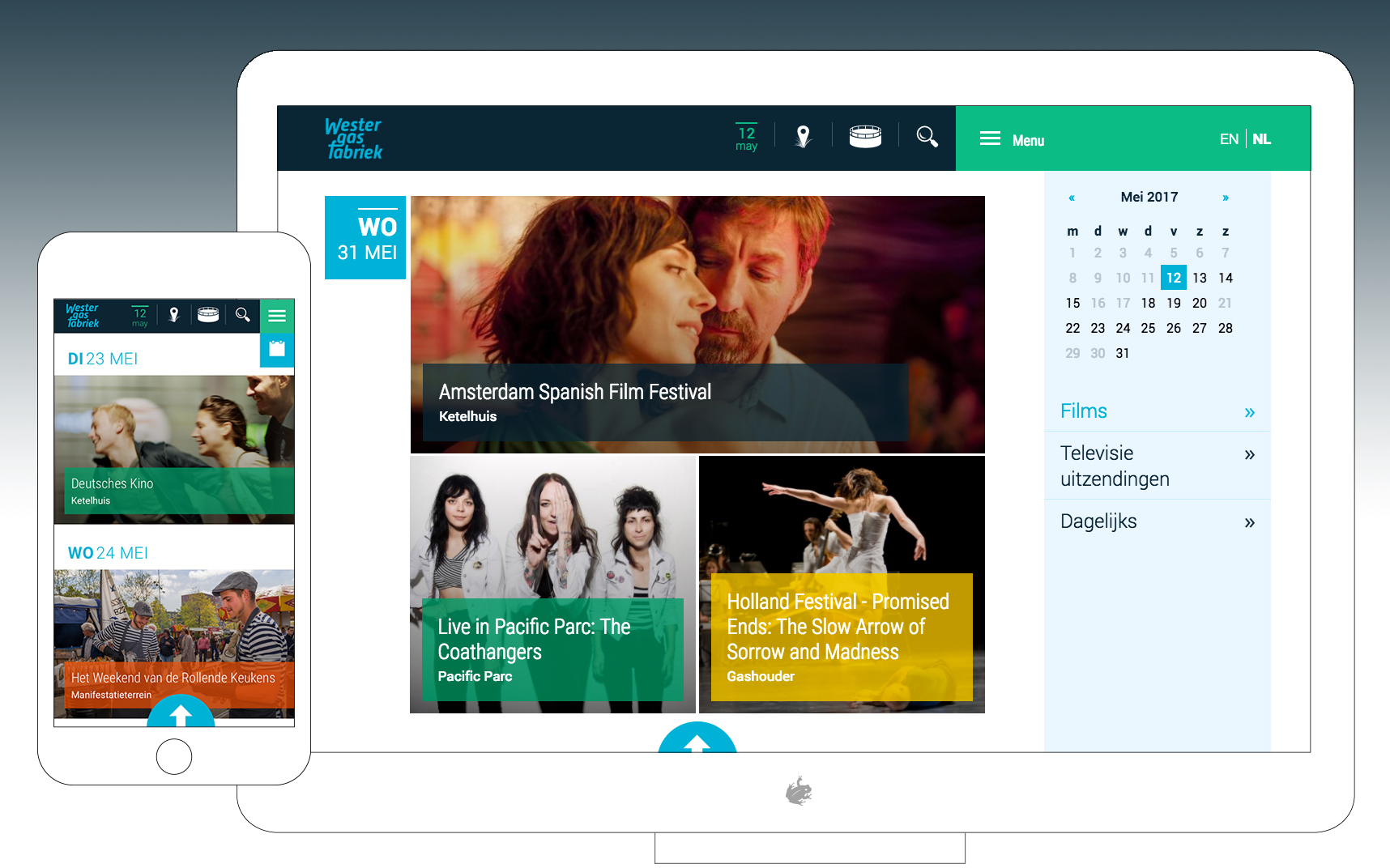Open Amsterdam Spanish Film Festival event

[x=697, y=324]
